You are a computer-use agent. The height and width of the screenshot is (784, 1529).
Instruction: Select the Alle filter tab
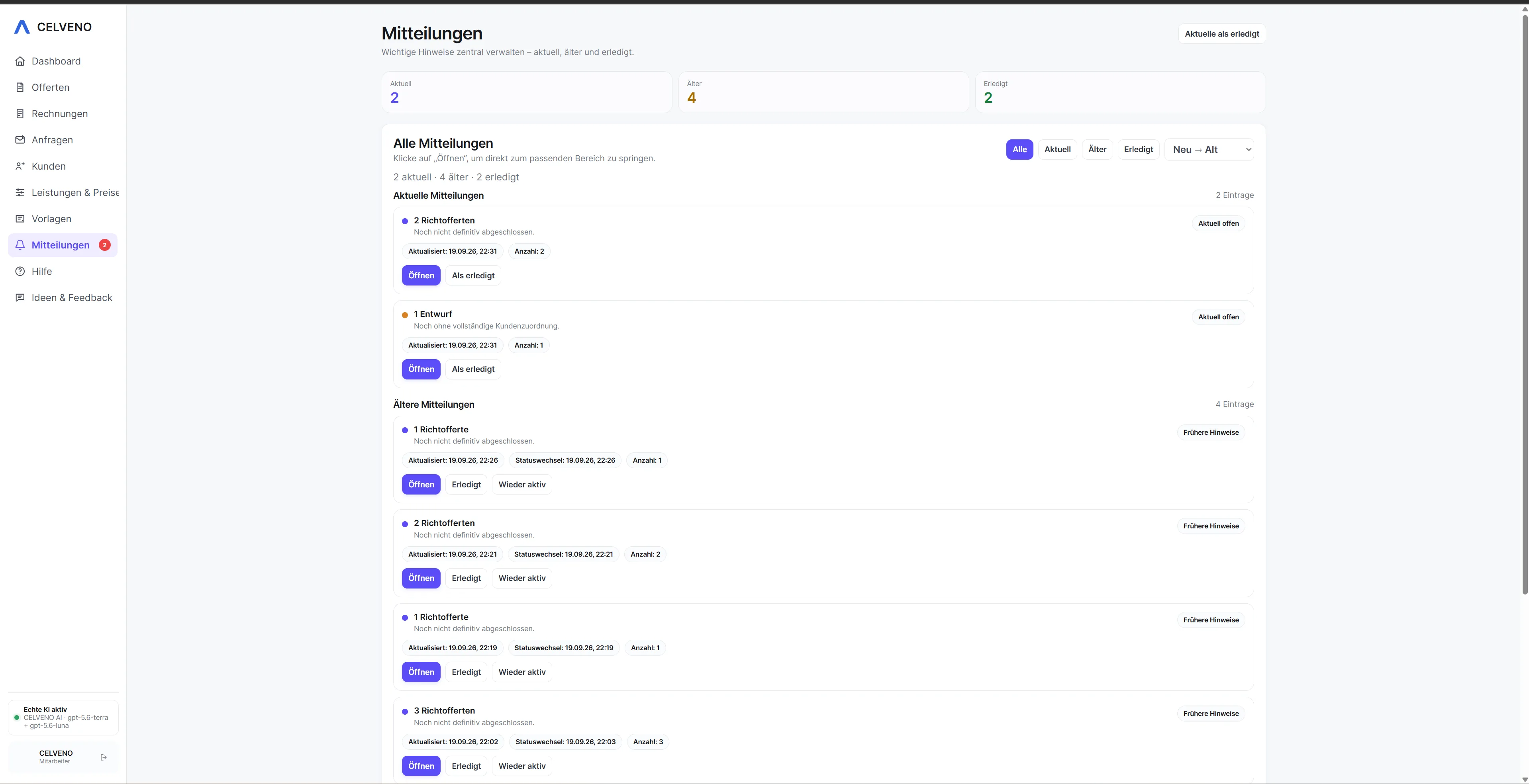point(1019,149)
